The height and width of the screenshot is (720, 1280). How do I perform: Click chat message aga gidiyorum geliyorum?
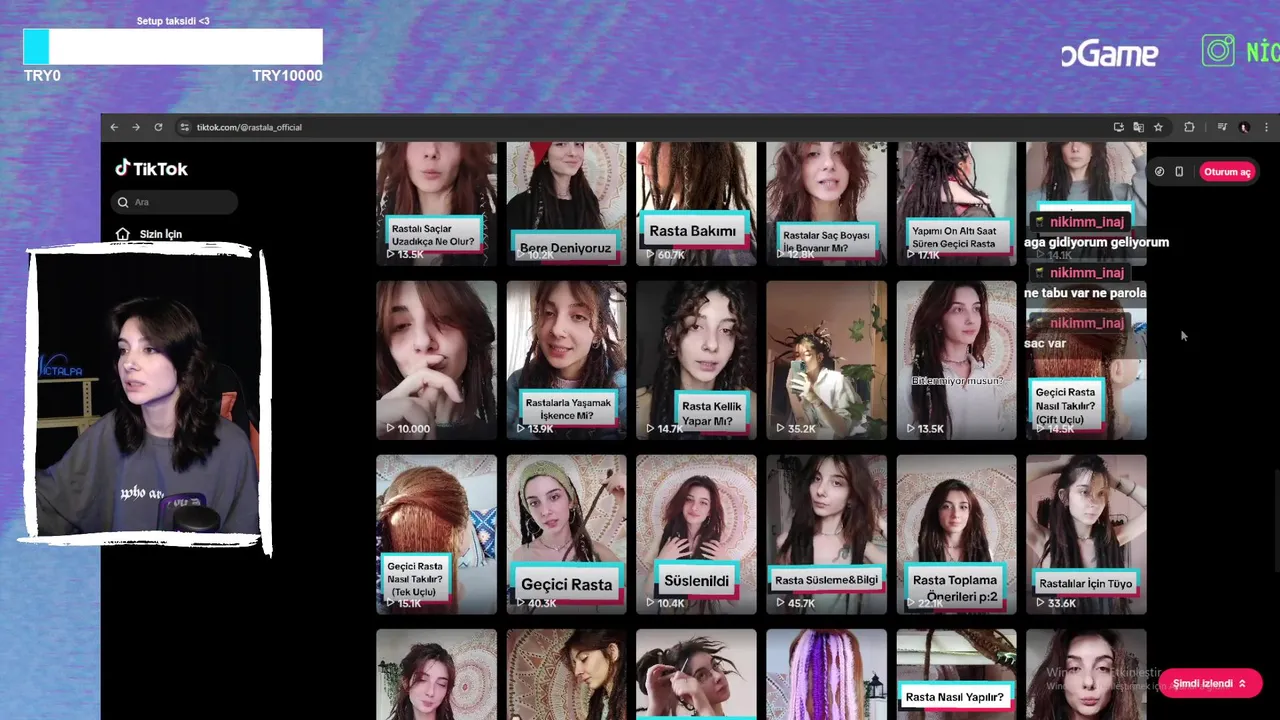point(1096,242)
